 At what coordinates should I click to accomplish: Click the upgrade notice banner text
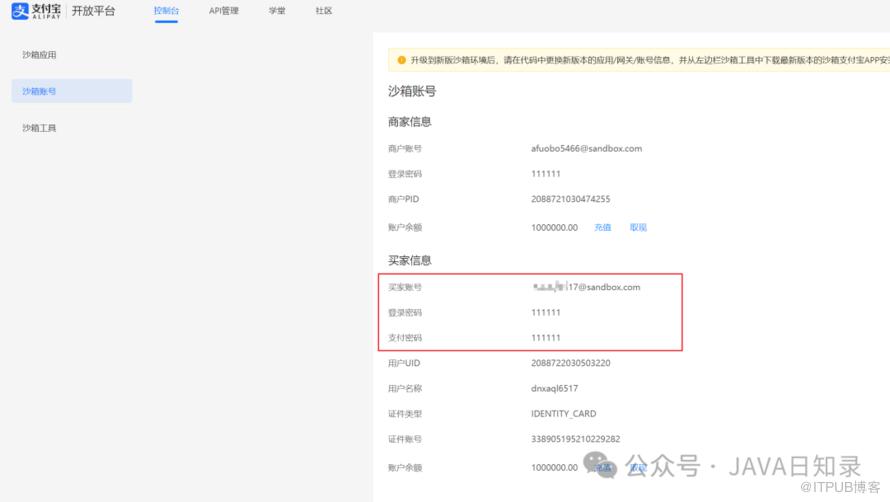650,60
